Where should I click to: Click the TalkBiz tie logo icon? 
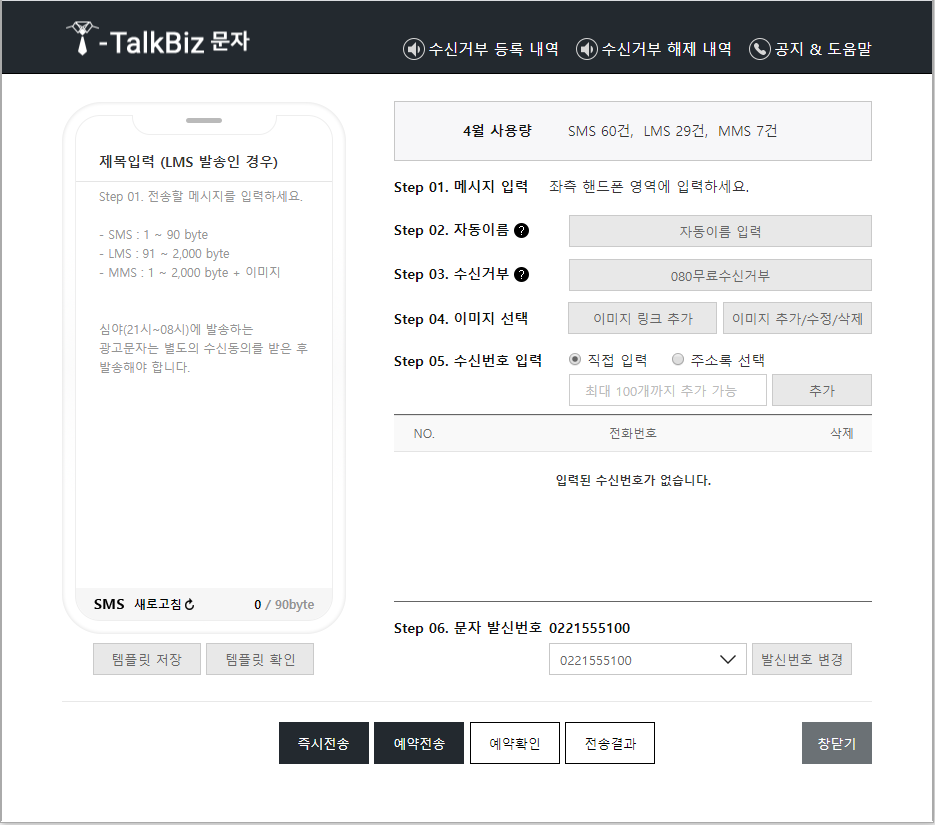[82, 38]
